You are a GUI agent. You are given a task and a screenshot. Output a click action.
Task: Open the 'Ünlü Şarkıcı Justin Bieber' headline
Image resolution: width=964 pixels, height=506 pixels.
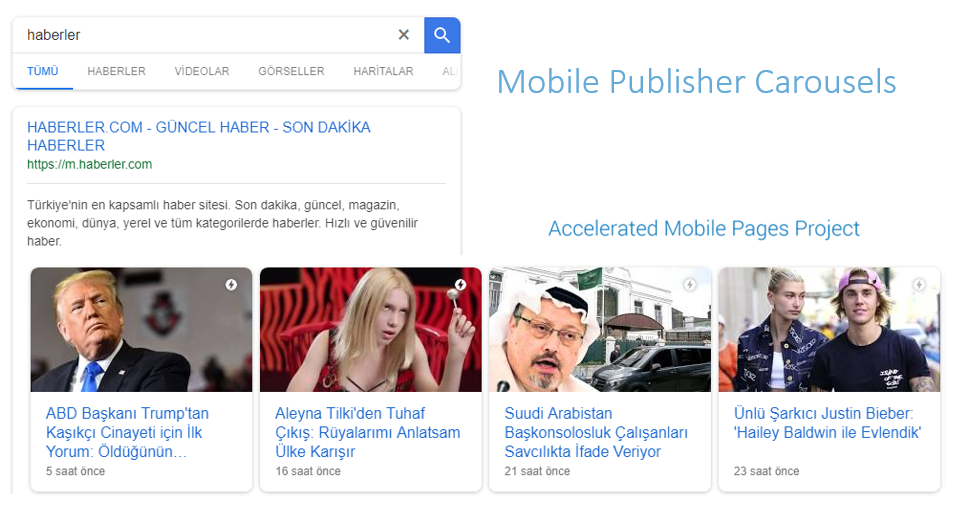click(827, 422)
